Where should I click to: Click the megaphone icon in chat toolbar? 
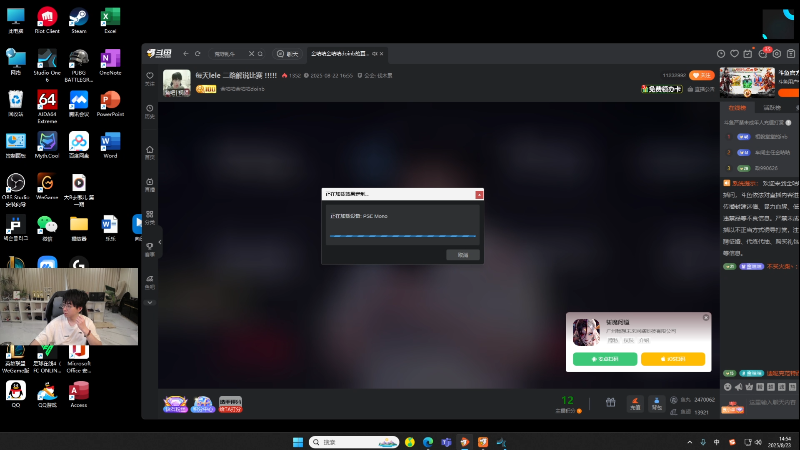coord(738,387)
